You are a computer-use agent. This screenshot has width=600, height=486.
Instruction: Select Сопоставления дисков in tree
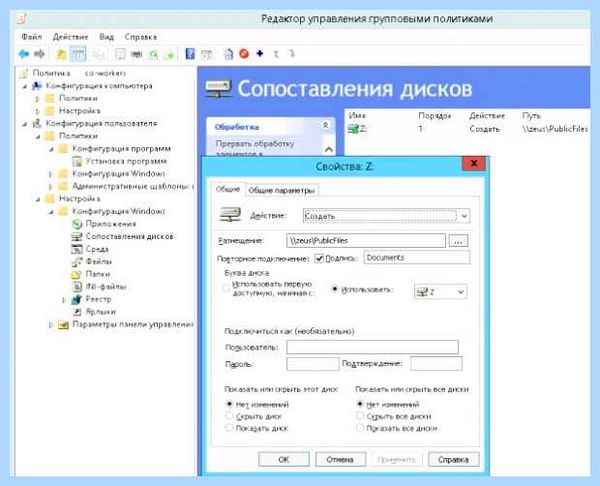[x=129, y=236]
